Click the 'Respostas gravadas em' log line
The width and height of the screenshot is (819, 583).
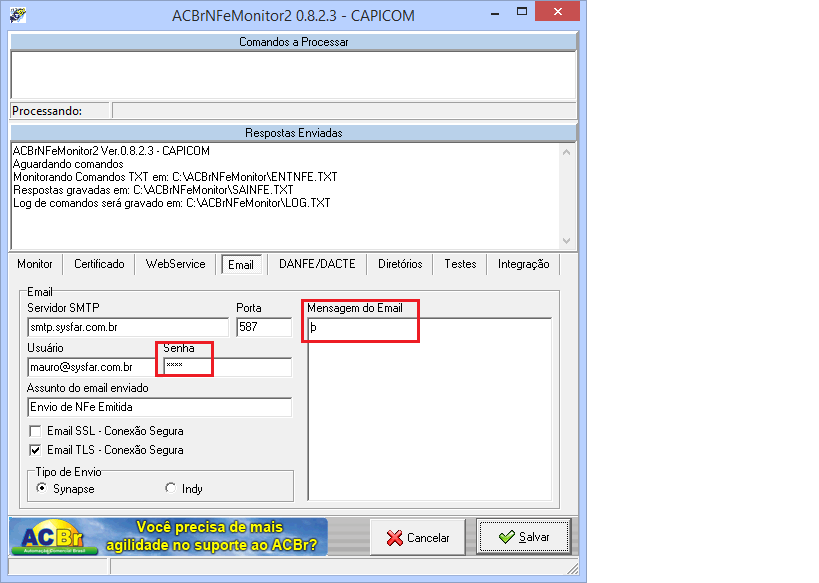[153, 190]
